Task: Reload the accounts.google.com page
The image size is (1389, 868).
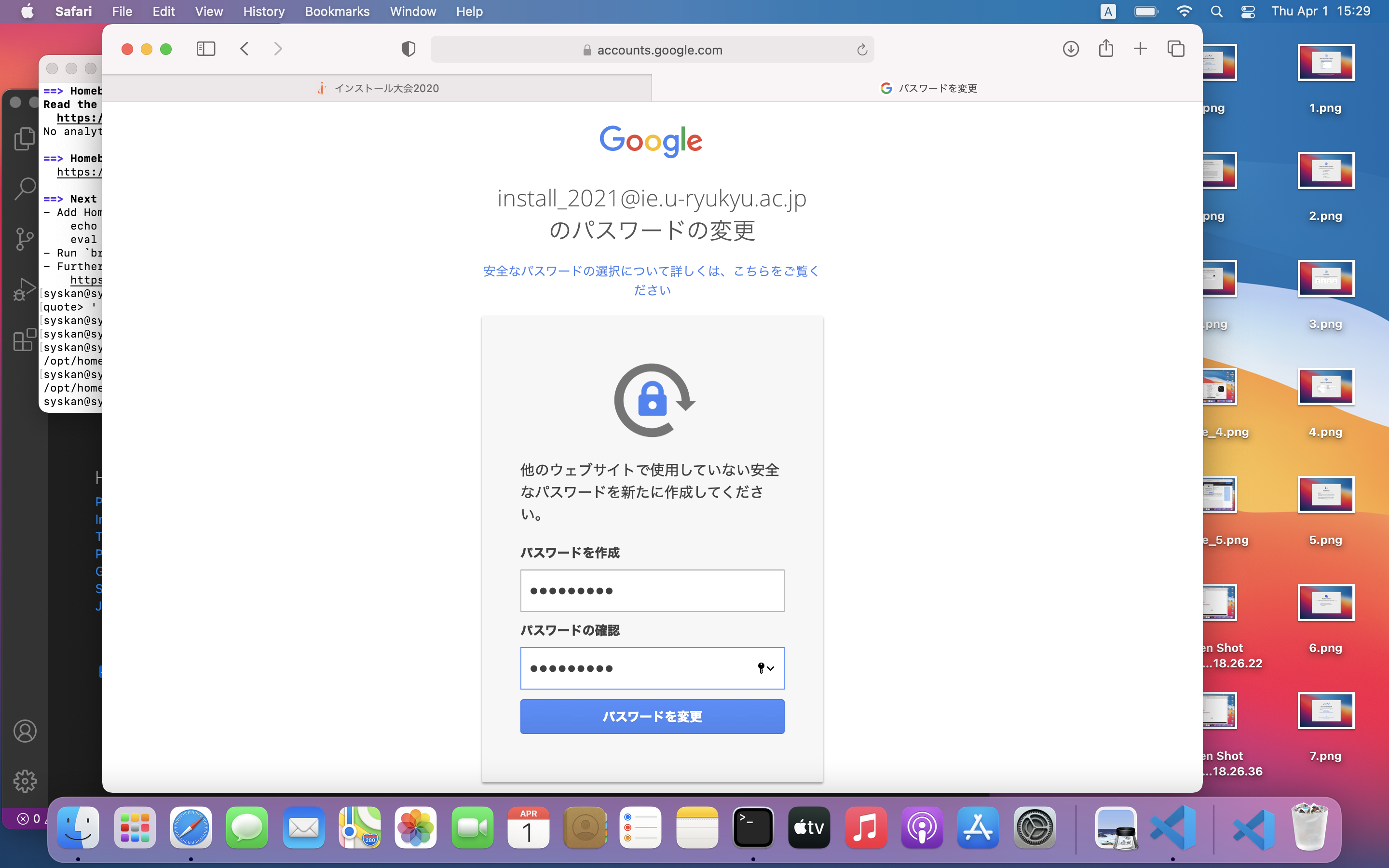Action: tap(861, 50)
